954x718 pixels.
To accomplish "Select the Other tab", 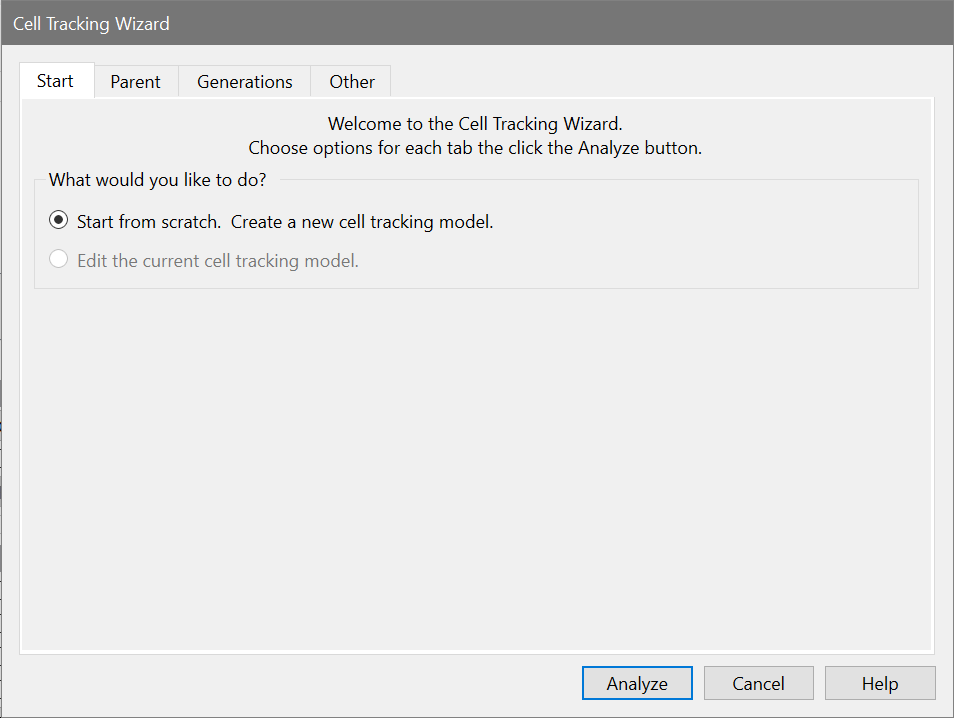I will pyautogui.click(x=352, y=82).
